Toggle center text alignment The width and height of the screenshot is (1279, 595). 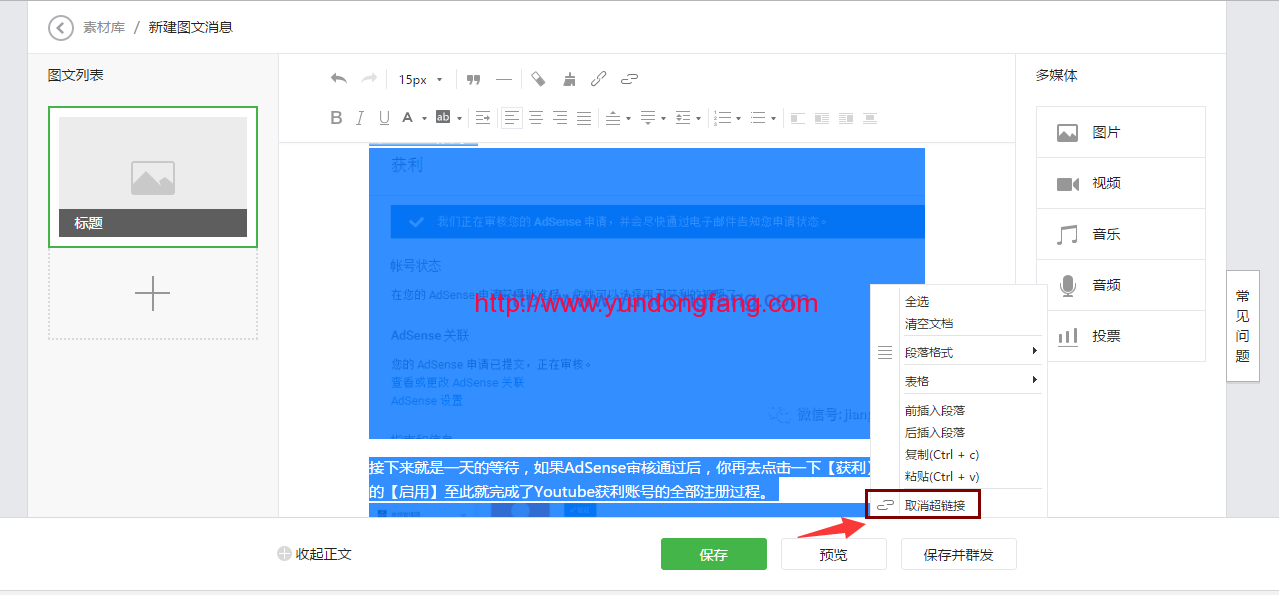coord(536,118)
